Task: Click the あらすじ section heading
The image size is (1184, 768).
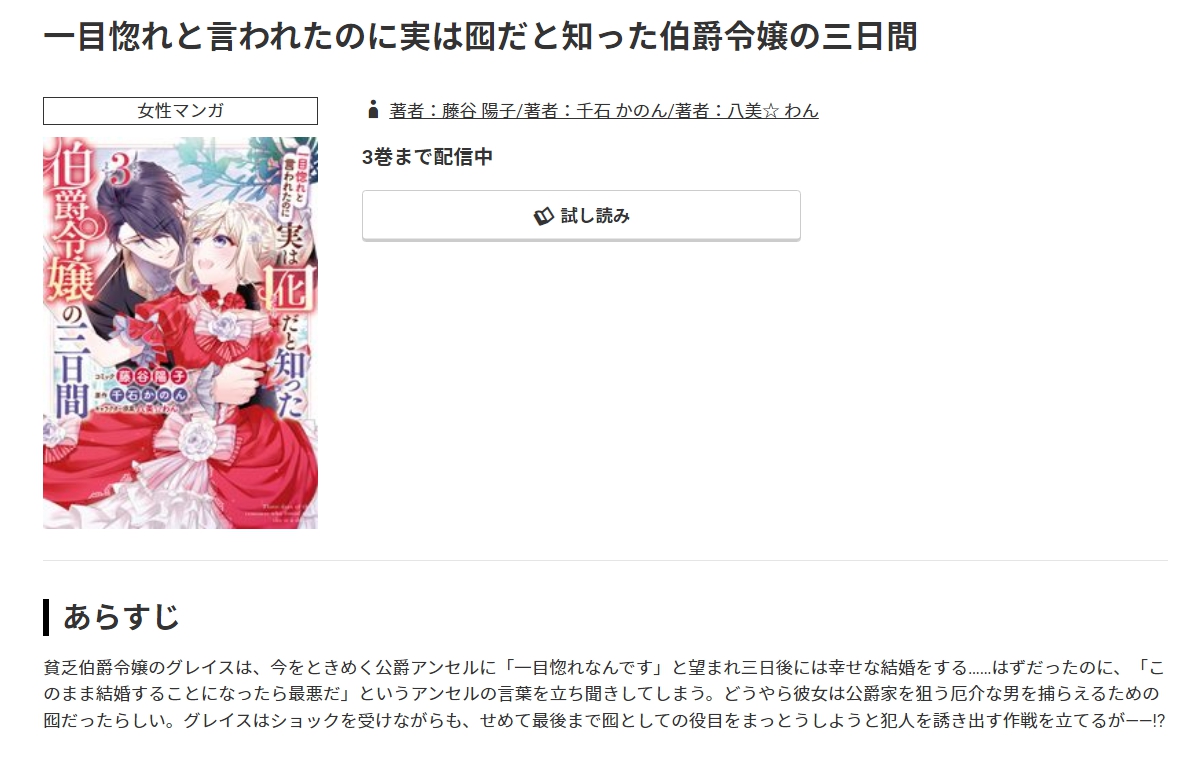Action: pos(121,617)
